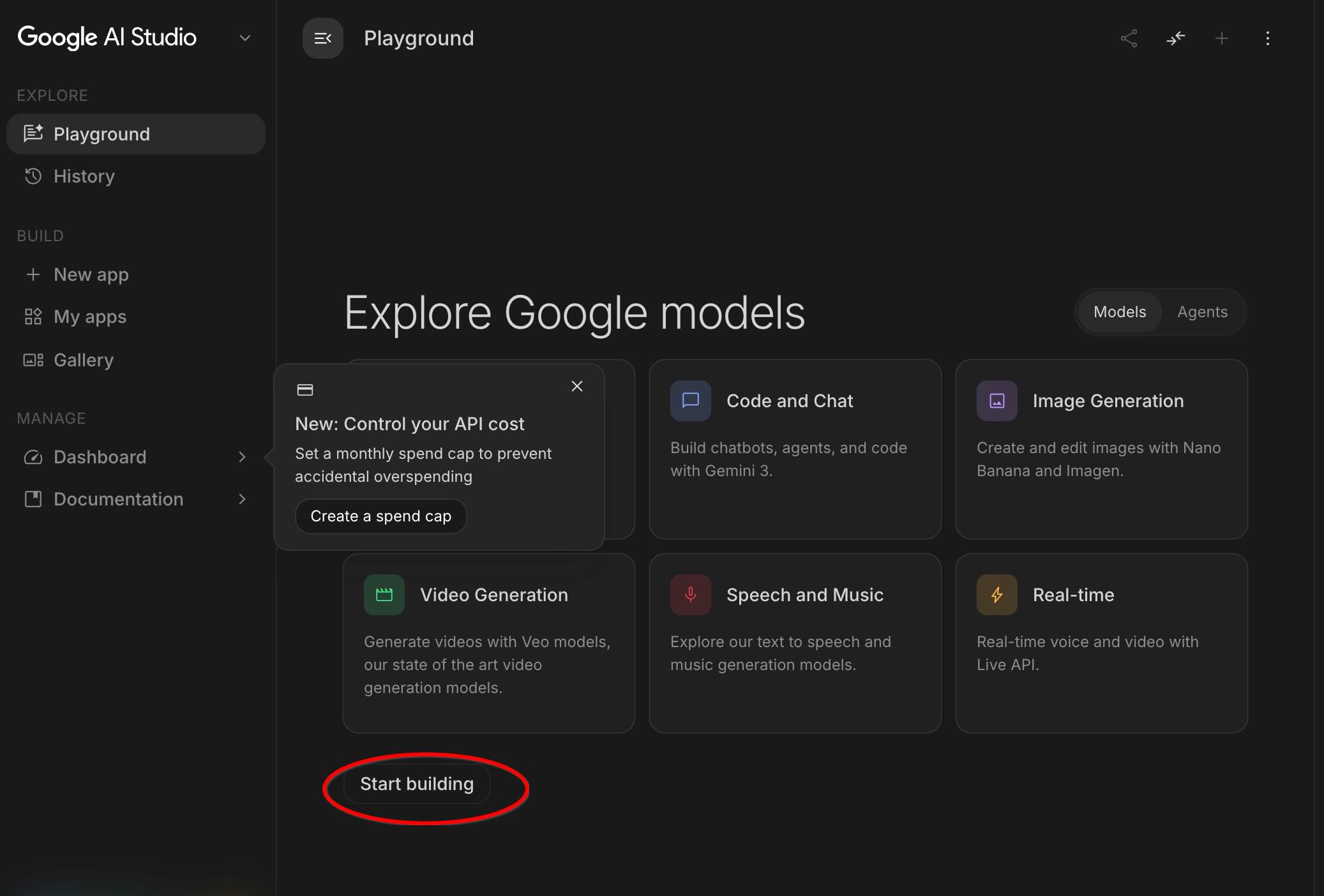Open the Video Generation card title
The image size is (1324, 896).
pyautogui.click(x=494, y=595)
